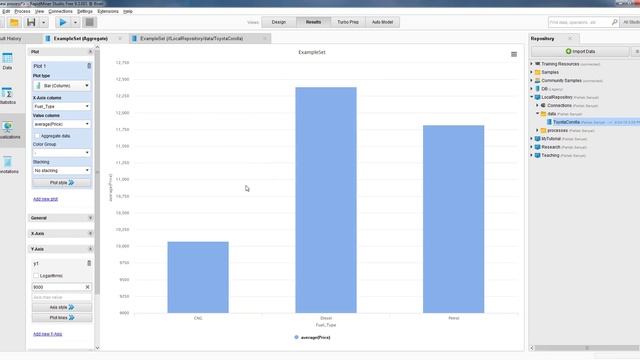Screen dimensions: 640x360
Task: Click the Add new plot link
Action: (x=45, y=199)
